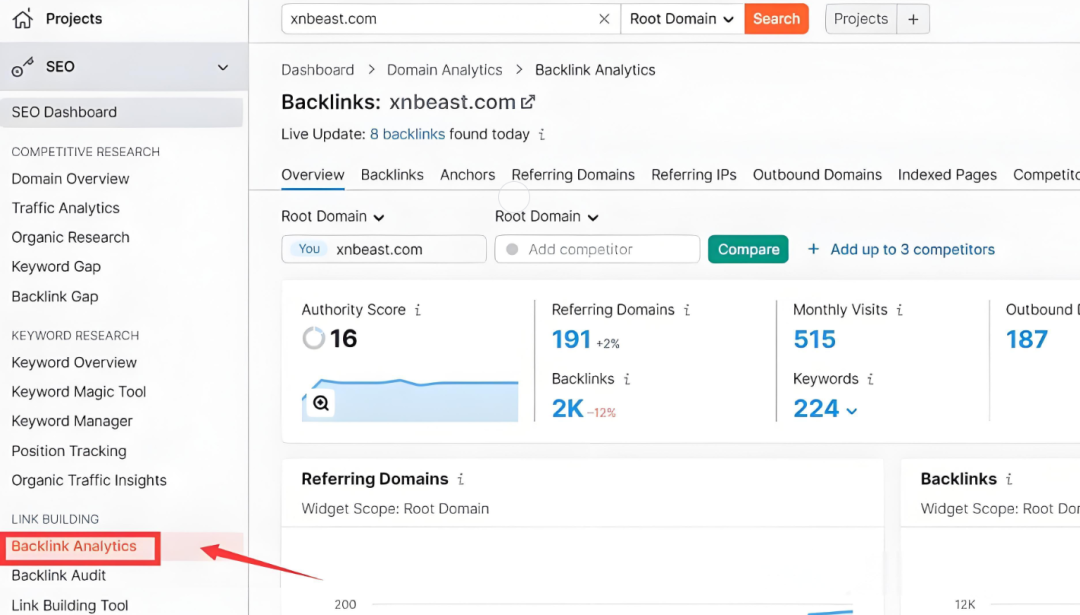Click the SEO key icon
The height and width of the screenshot is (615, 1080).
coord(22,67)
